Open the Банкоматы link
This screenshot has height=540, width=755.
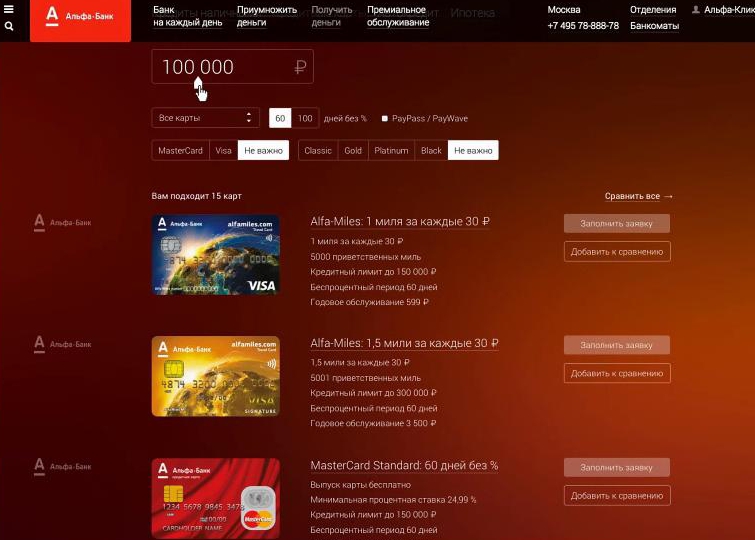tap(654, 26)
